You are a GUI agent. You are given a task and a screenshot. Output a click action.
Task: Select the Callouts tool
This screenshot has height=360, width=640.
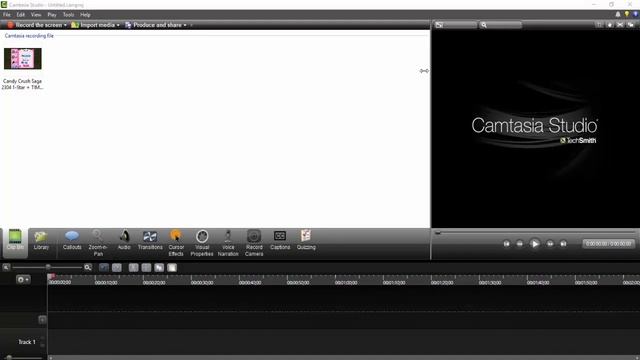72,240
